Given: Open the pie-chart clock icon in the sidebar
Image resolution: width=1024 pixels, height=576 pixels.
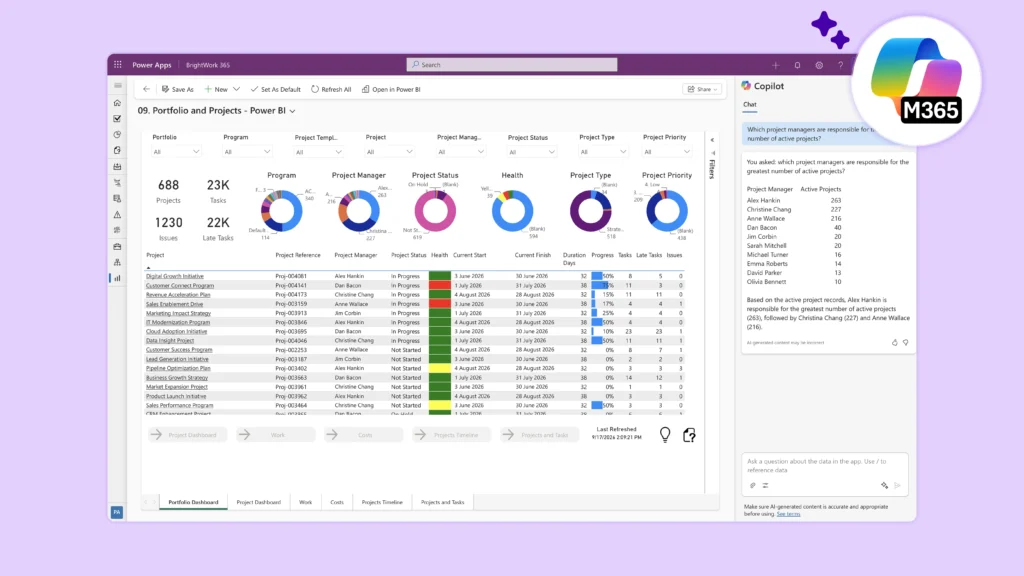Looking at the screenshot, I should coord(118,135).
